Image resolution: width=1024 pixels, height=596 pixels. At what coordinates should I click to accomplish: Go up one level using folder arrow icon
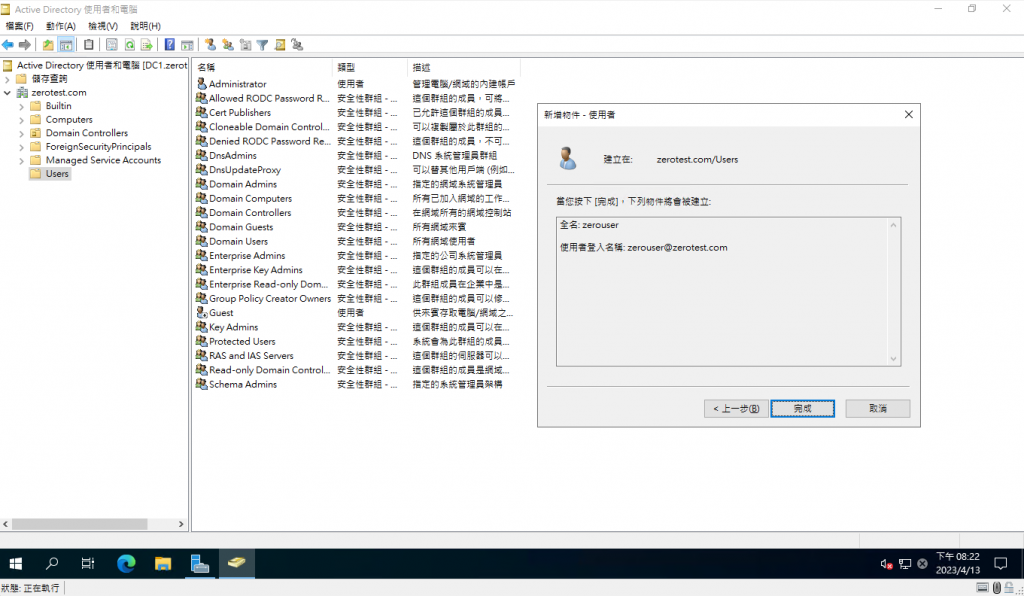48,45
